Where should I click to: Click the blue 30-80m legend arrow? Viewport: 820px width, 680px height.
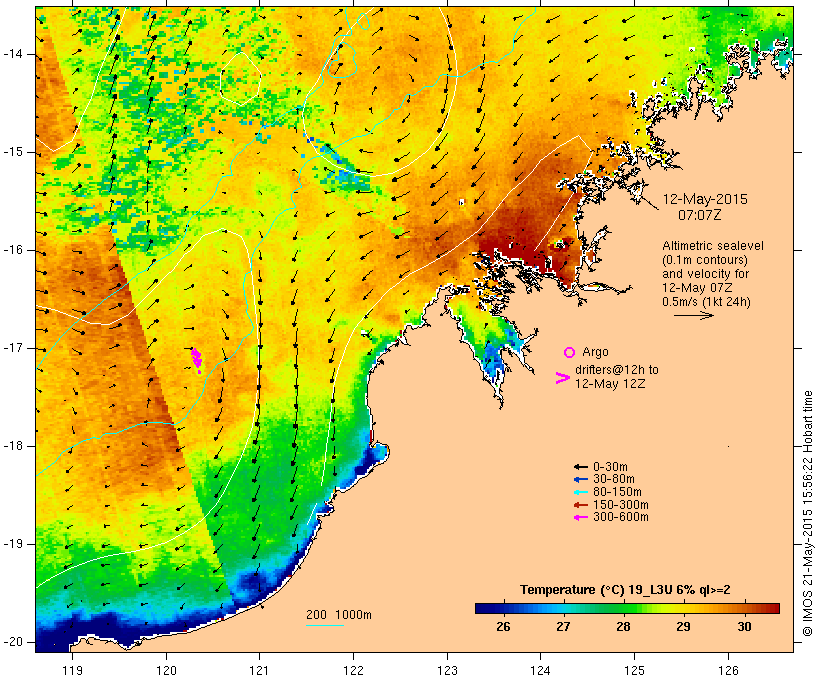coord(581,479)
